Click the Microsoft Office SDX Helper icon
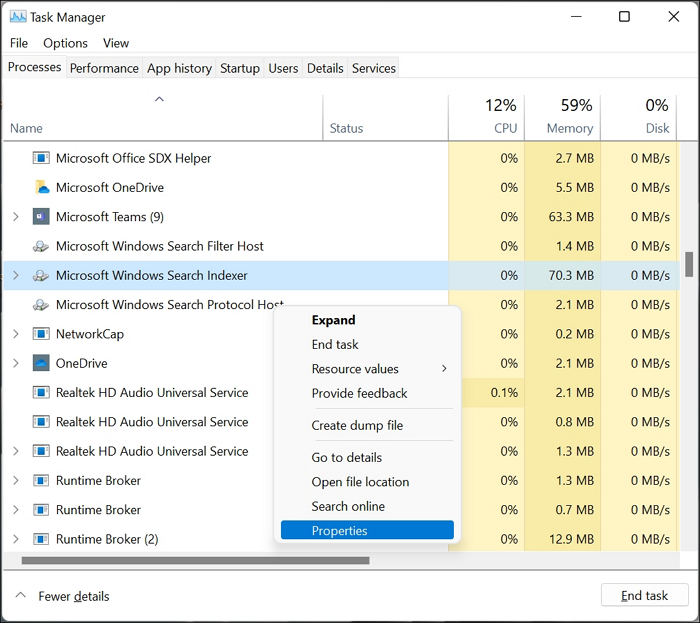This screenshot has width=700, height=623. coord(41,158)
